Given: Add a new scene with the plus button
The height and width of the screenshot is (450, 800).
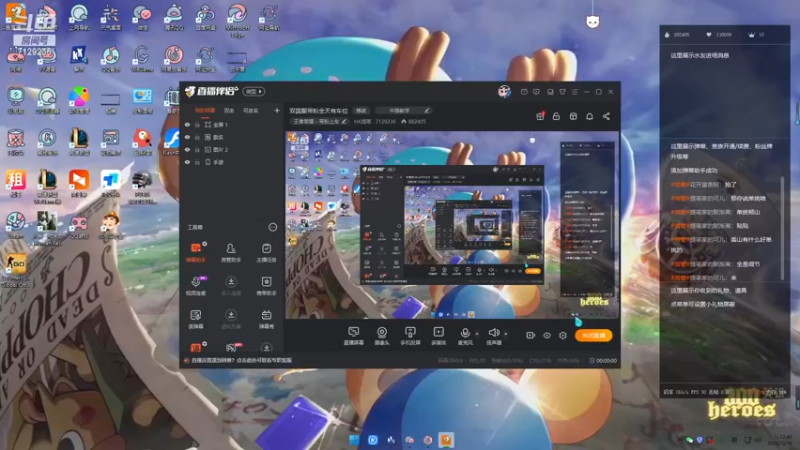Looking at the screenshot, I should pos(277,110).
